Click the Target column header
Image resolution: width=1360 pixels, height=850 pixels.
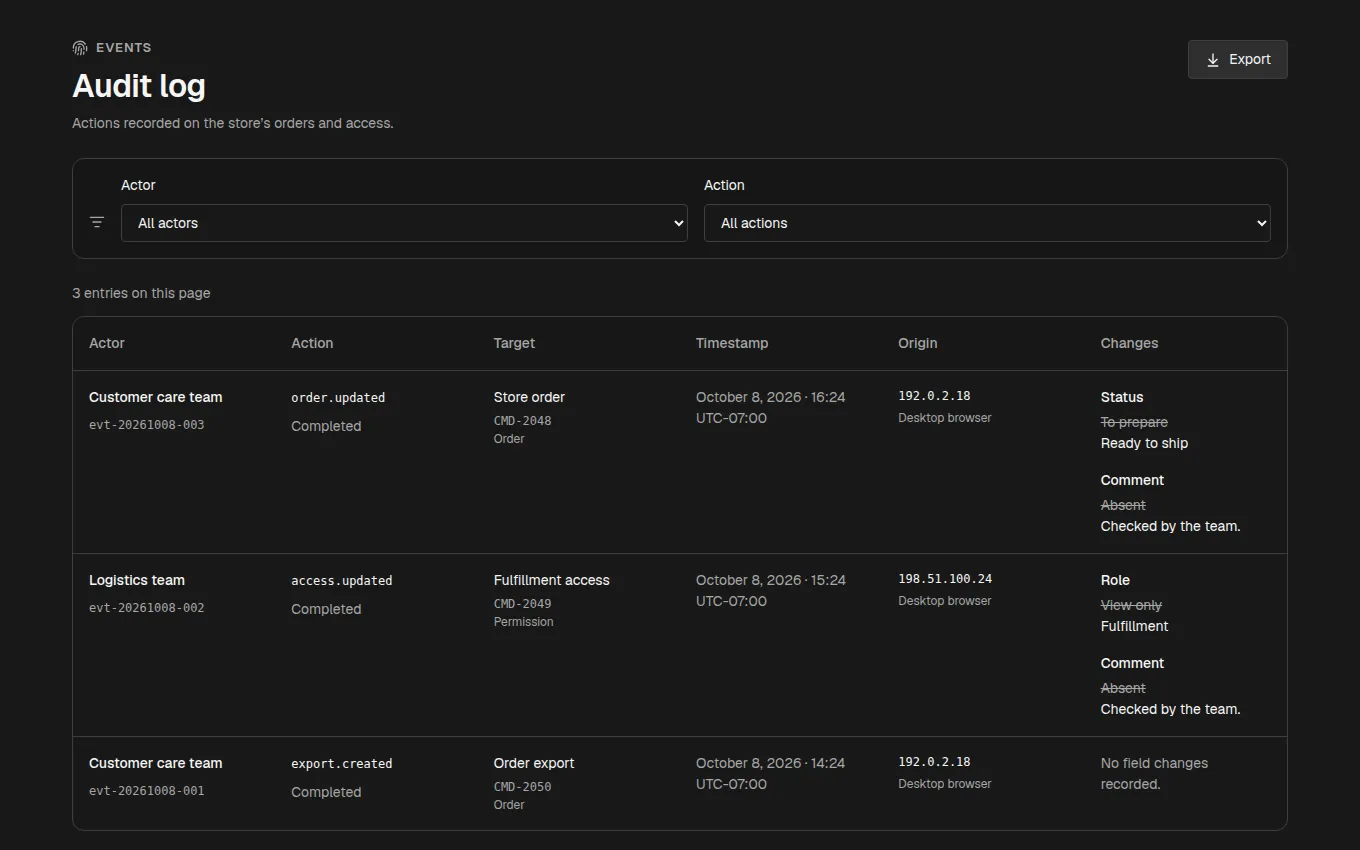pyautogui.click(x=514, y=343)
